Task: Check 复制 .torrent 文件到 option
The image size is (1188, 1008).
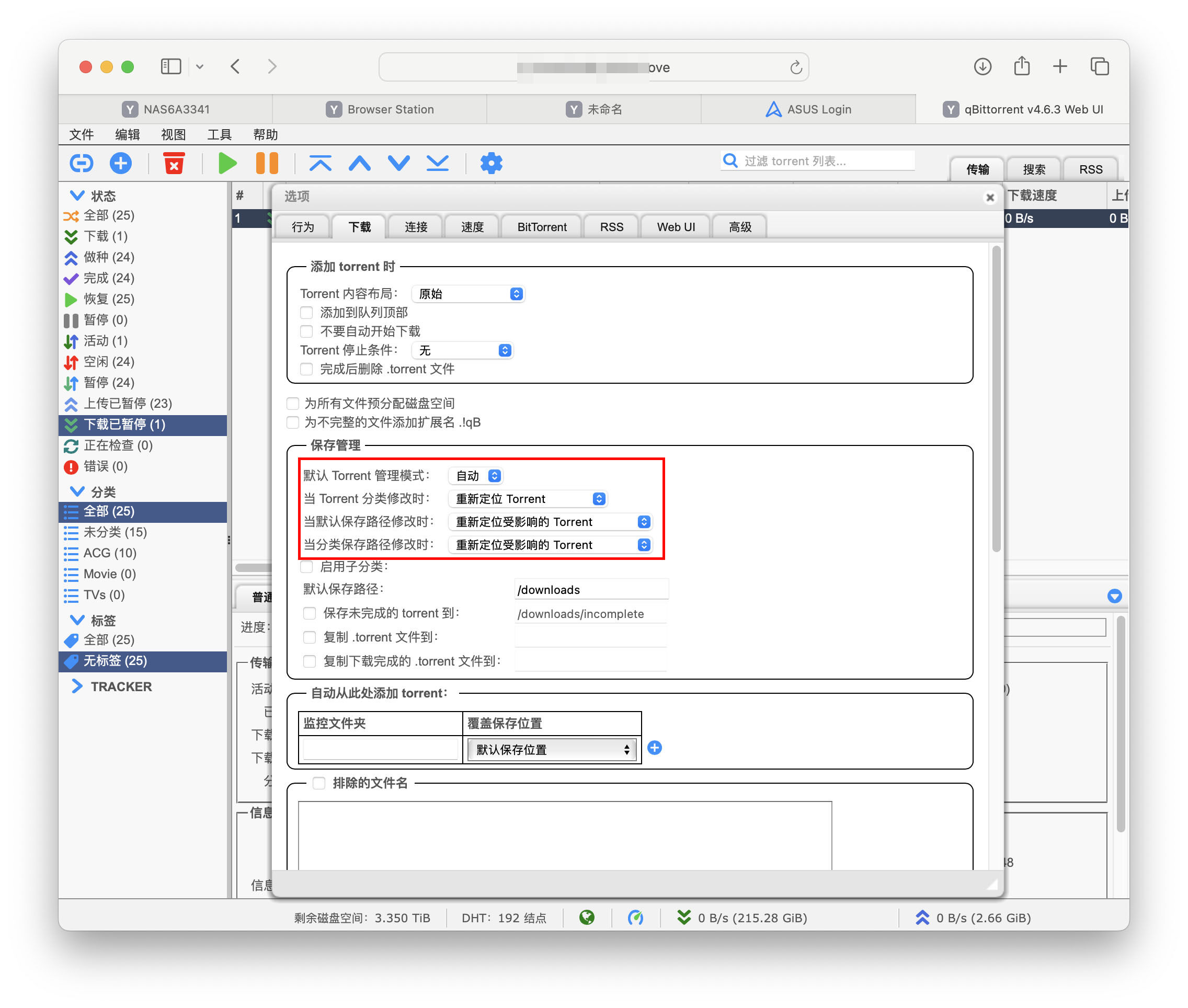Action: (x=309, y=637)
